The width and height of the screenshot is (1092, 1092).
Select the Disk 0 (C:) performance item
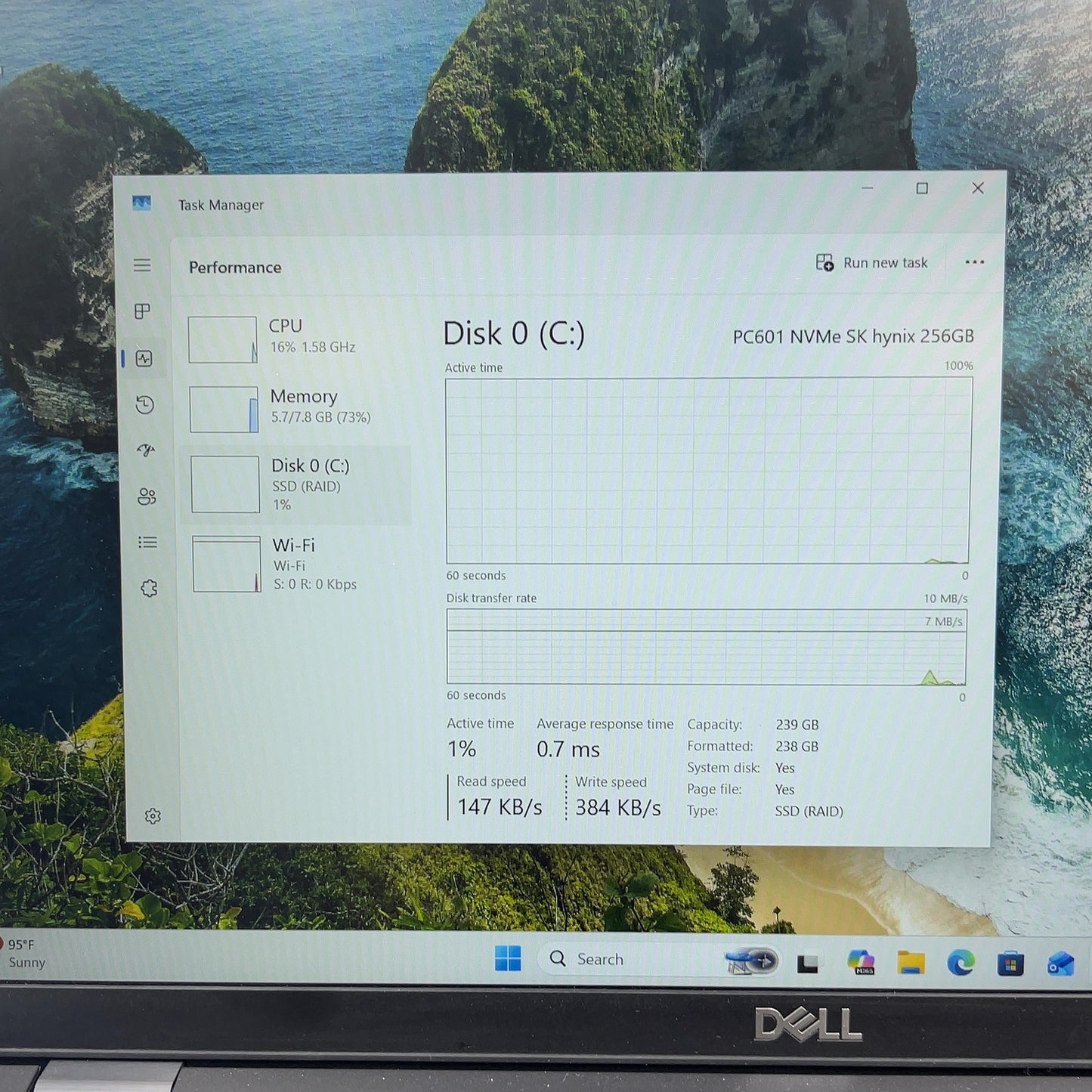[x=298, y=484]
